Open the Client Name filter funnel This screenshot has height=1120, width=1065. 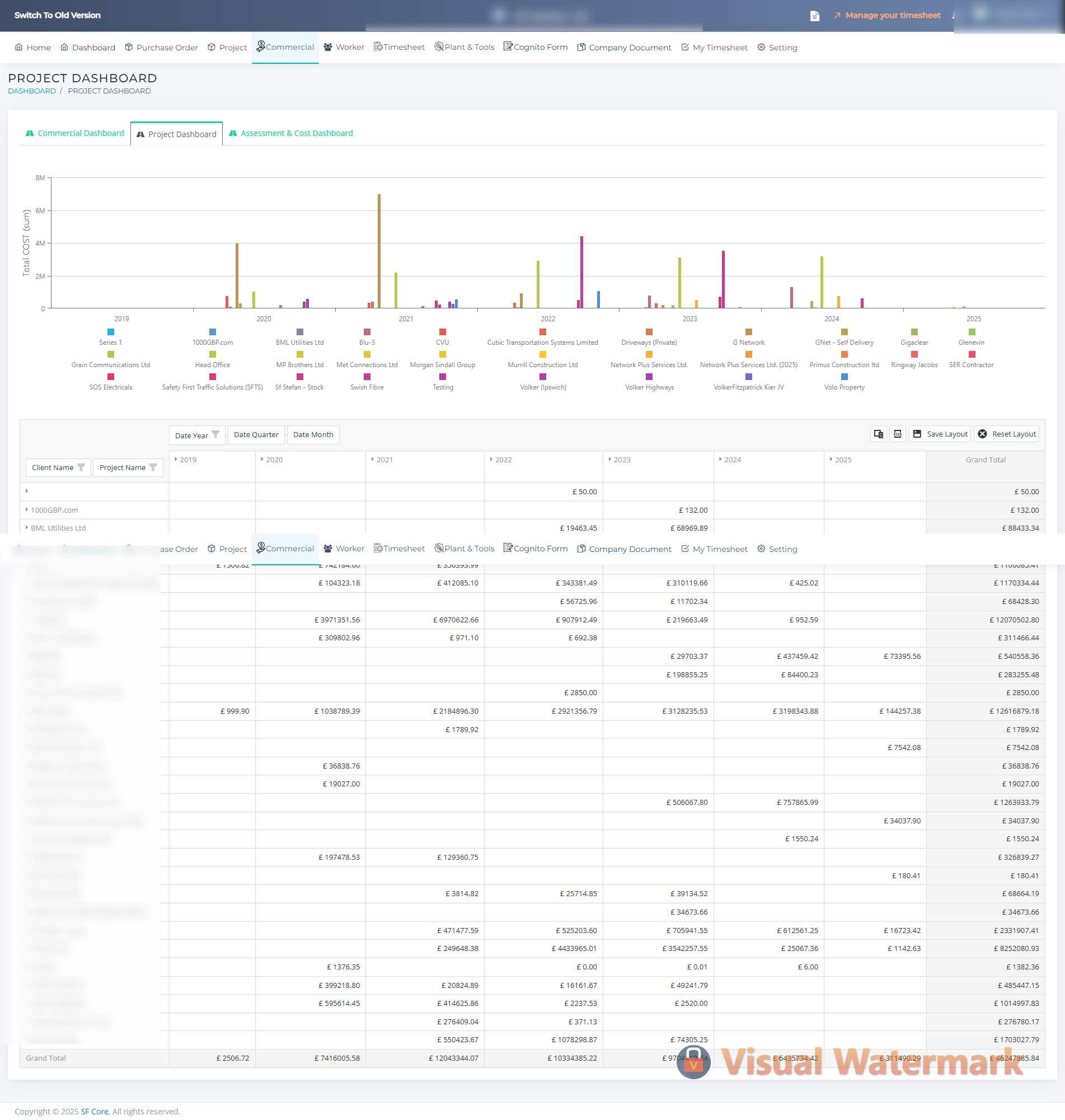coord(81,467)
